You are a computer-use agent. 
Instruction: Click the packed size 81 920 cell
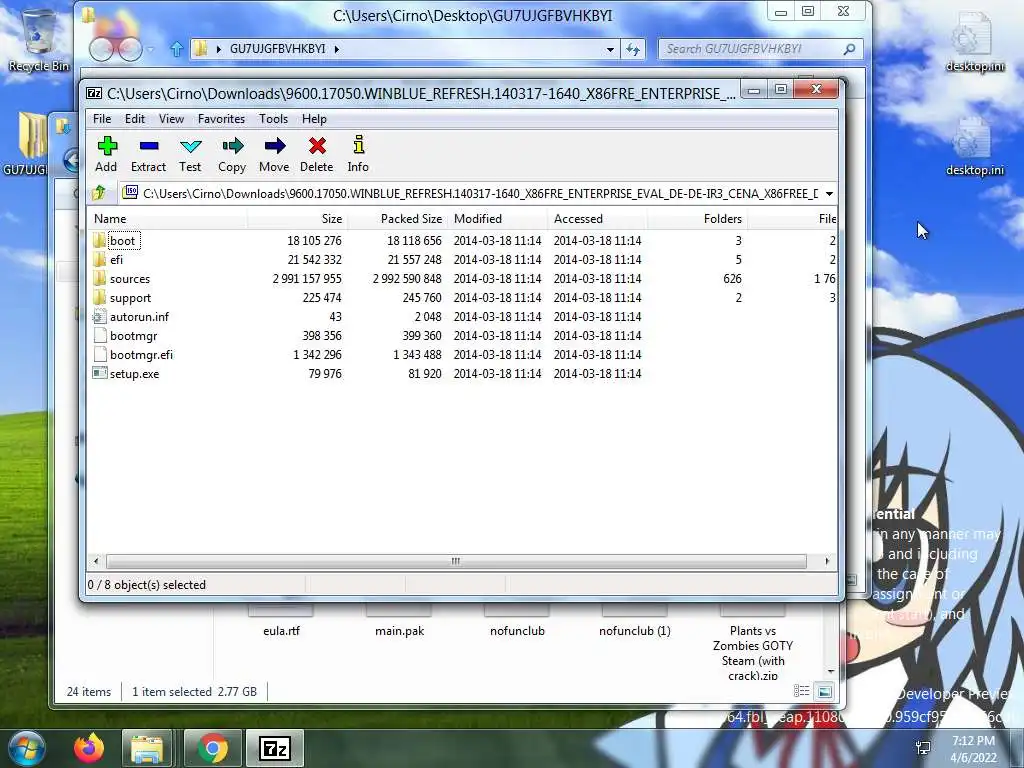tap(424, 374)
